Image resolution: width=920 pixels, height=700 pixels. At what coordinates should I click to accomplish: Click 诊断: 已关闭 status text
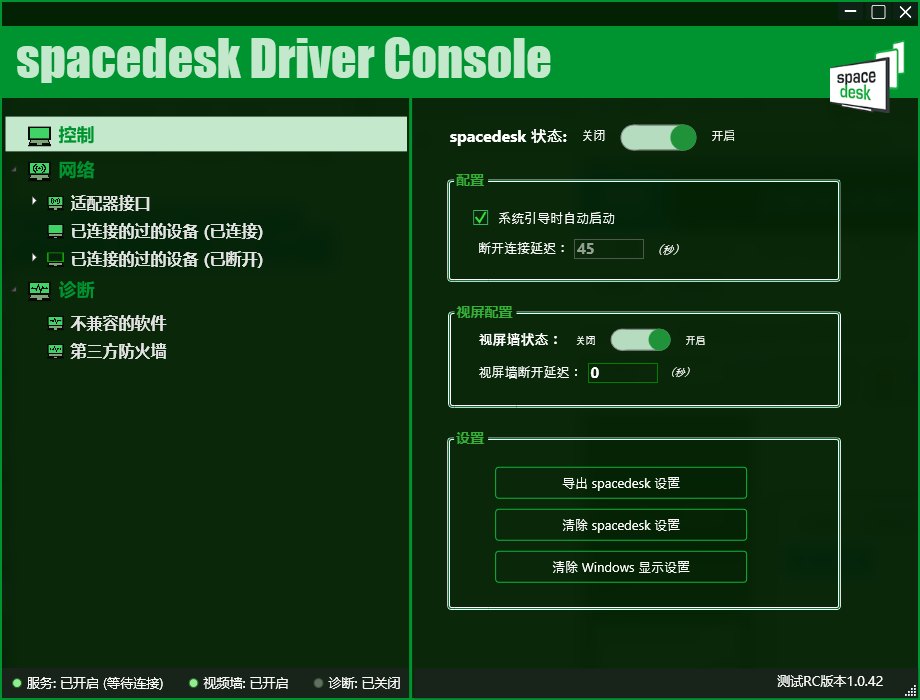click(x=364, y=683)
